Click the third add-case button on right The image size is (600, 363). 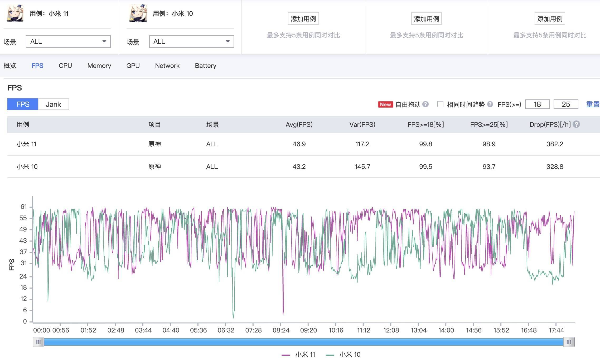(549, 18)
